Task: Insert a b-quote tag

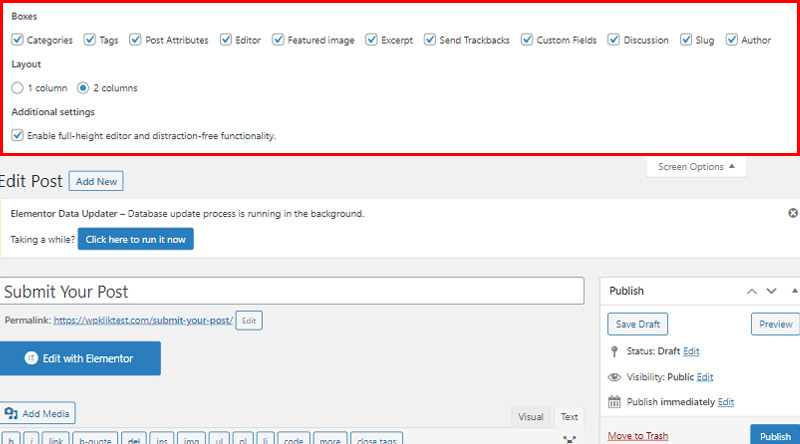Action: point(95,439)
